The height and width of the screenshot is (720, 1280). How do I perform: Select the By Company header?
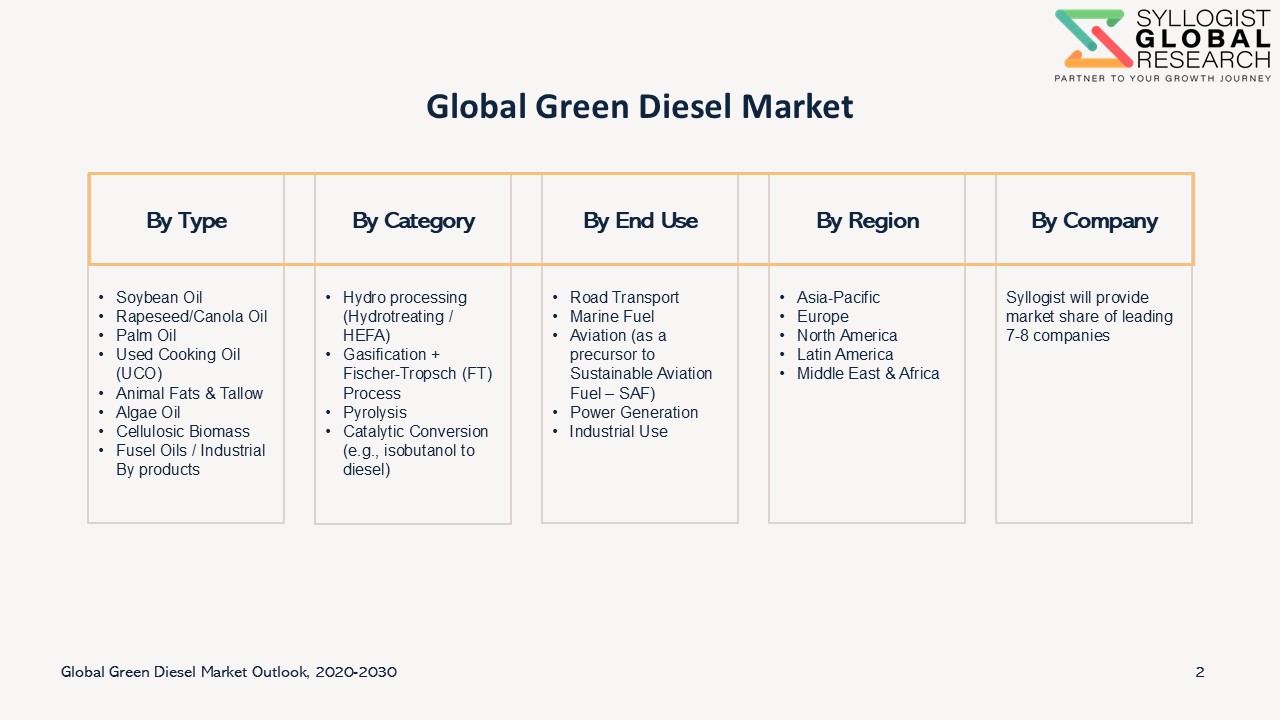coord(1094,220)
